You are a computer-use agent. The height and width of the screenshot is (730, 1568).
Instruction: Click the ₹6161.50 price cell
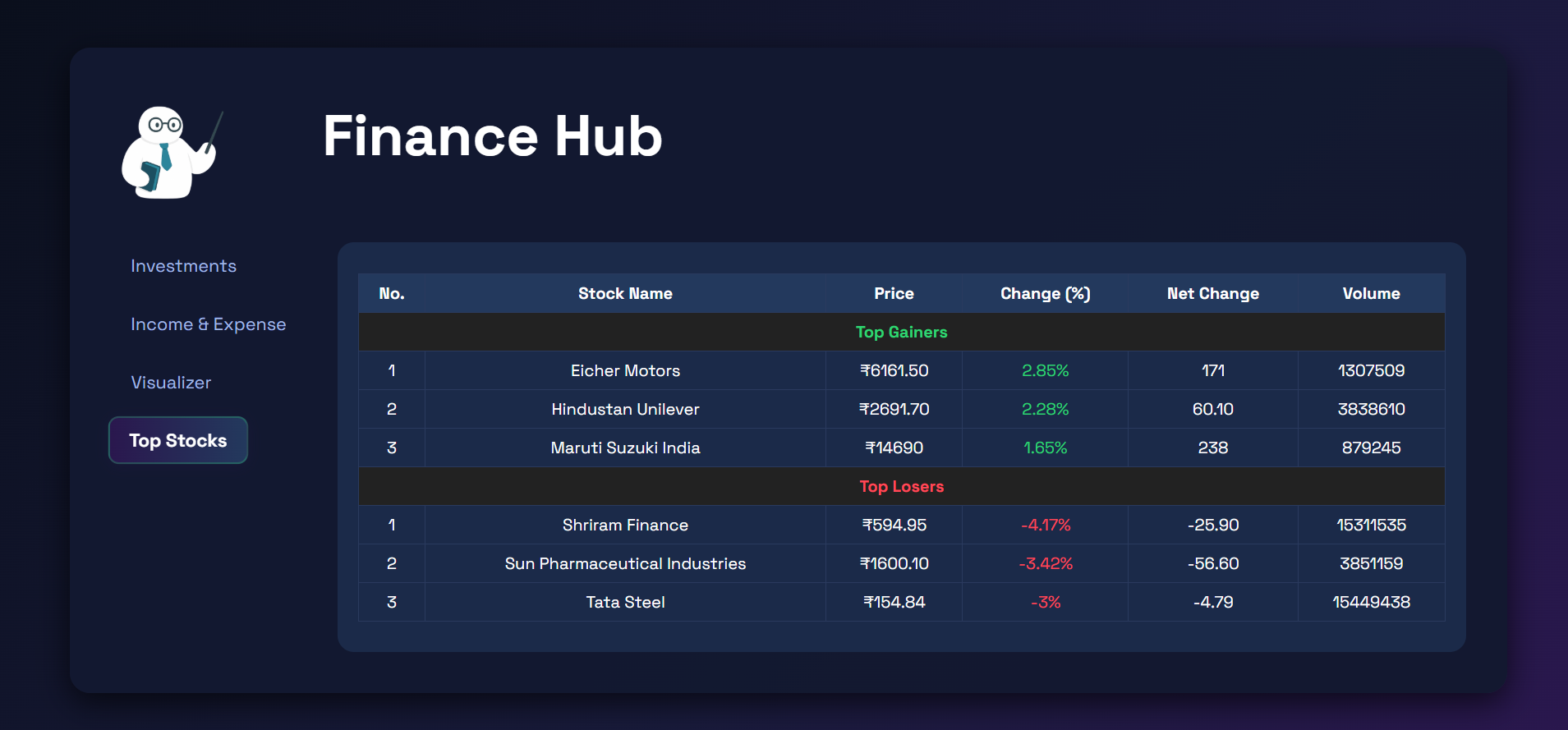[894, 370]
